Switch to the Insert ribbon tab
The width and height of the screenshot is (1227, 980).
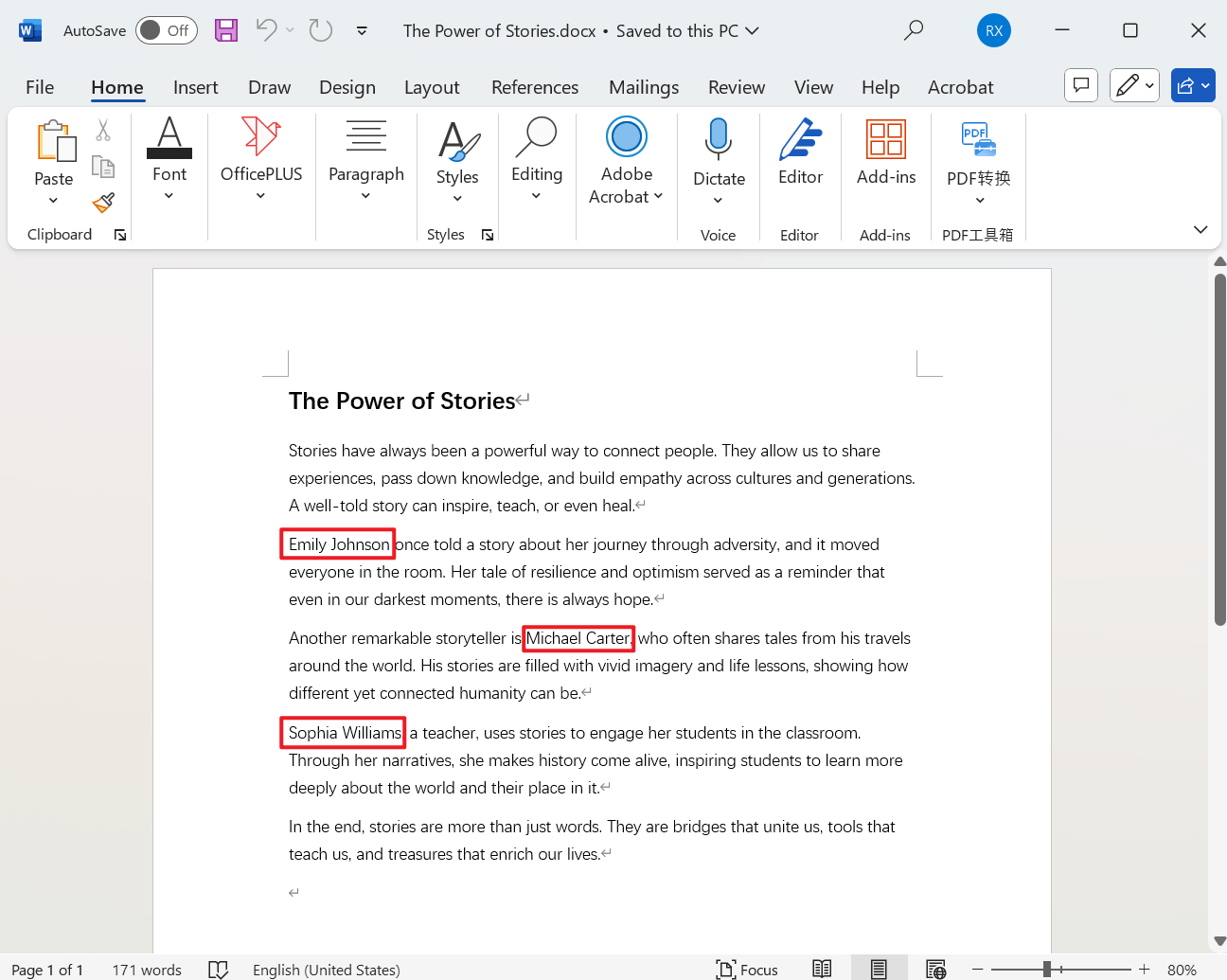pyautogui.click(x=196, y=86)
